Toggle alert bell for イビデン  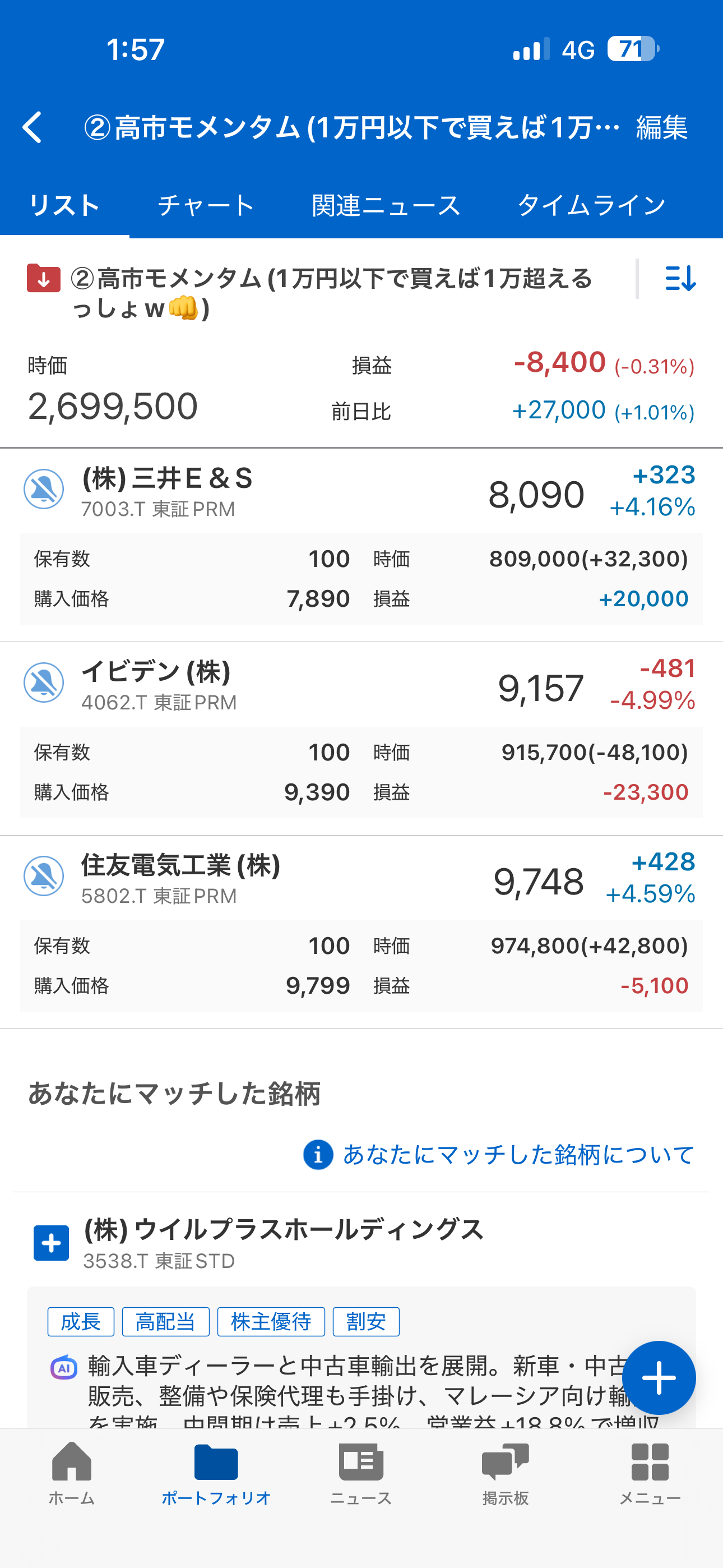tap(44, 682)
